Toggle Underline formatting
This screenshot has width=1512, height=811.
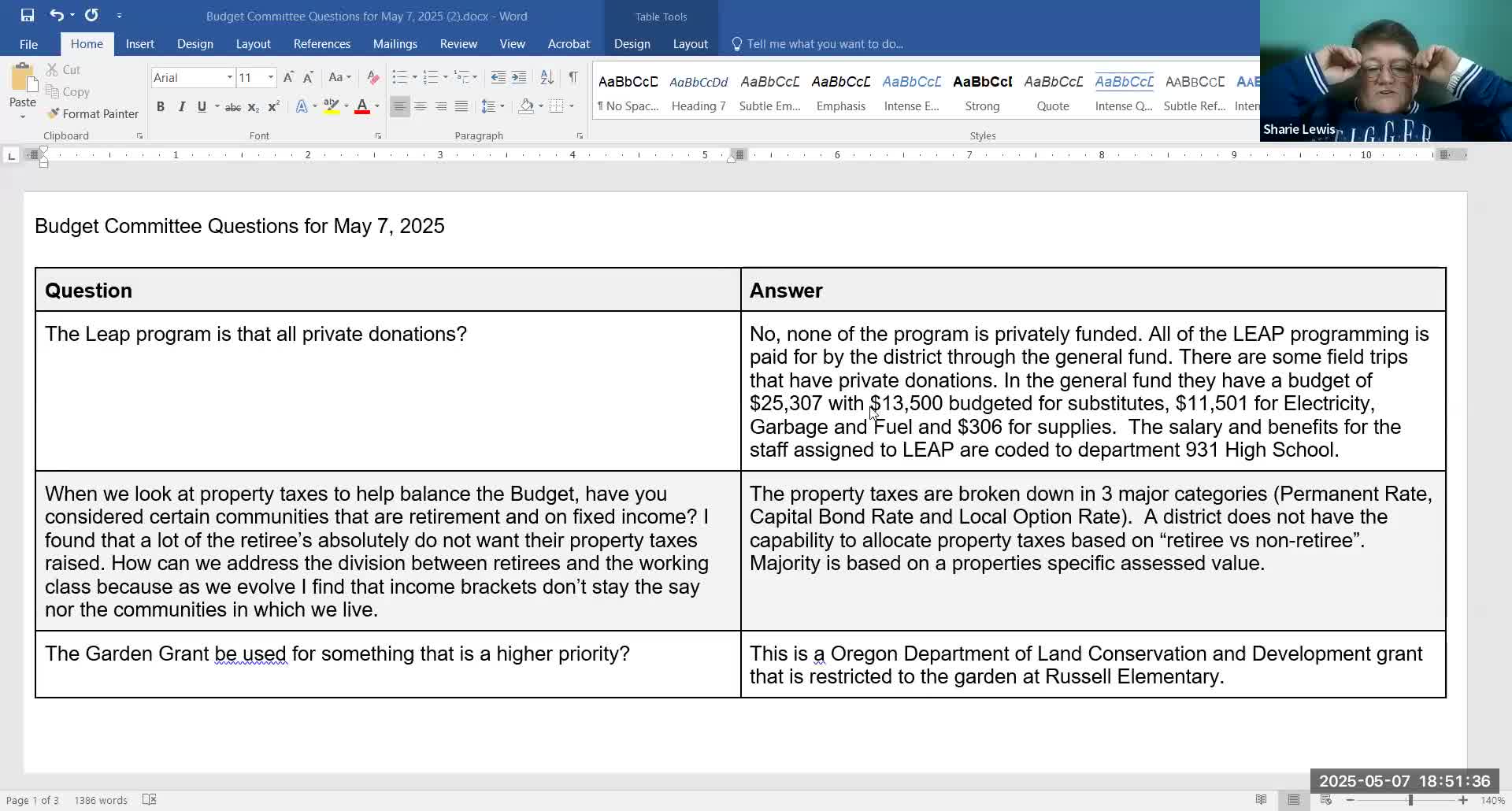(x=202, y=107)
